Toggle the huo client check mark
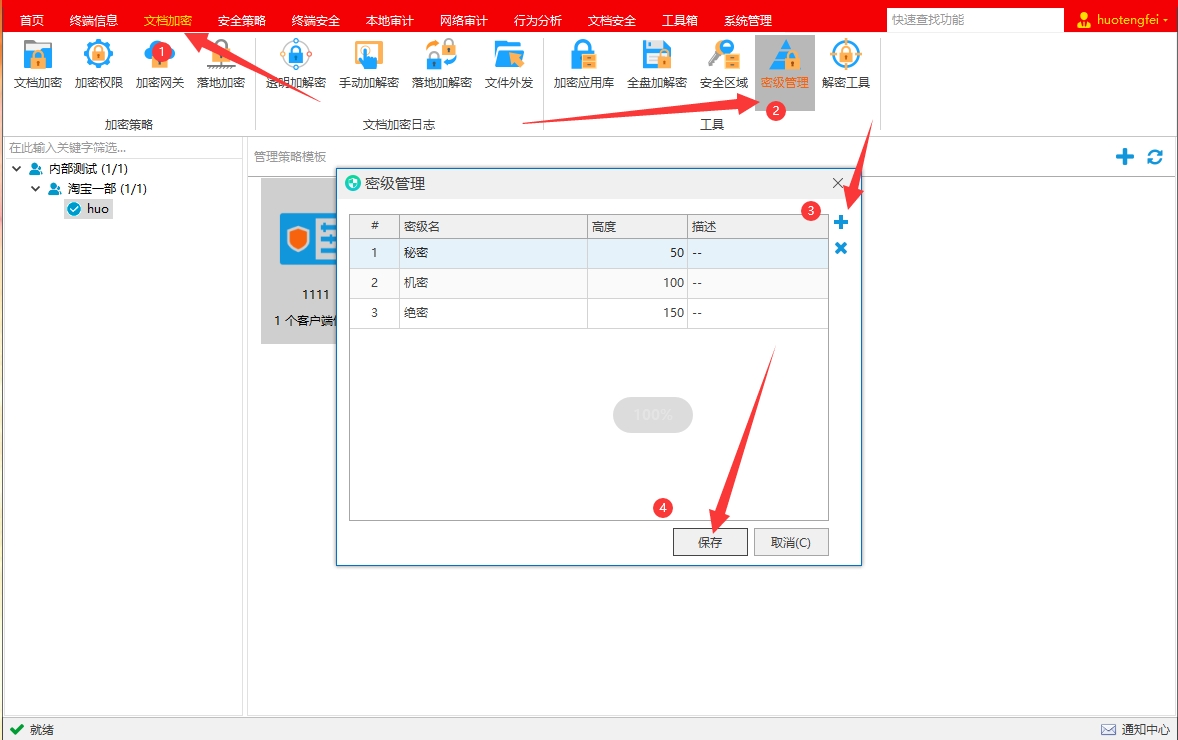 74,209
